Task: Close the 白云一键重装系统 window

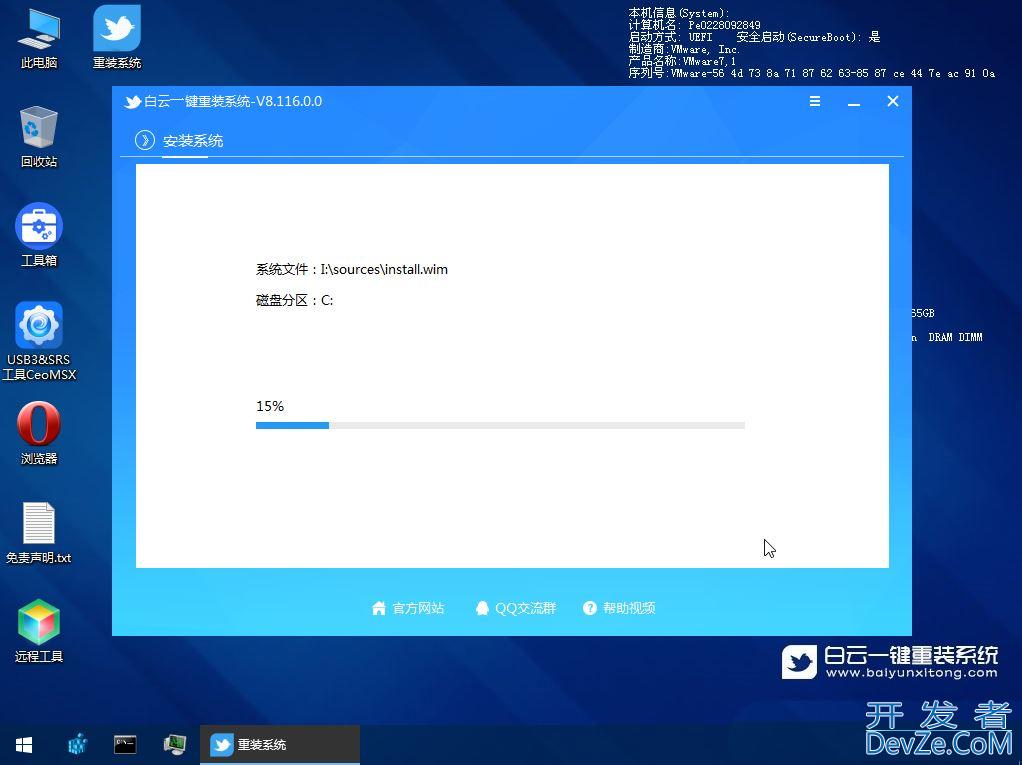Action: click(893, 101)
